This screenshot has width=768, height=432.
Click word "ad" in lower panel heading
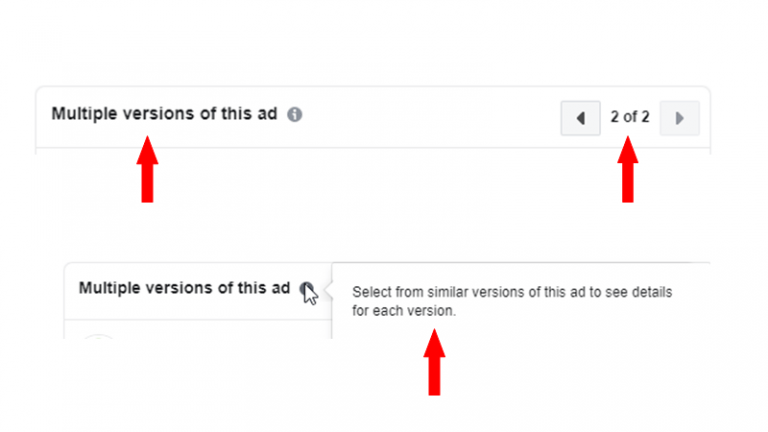281,288
